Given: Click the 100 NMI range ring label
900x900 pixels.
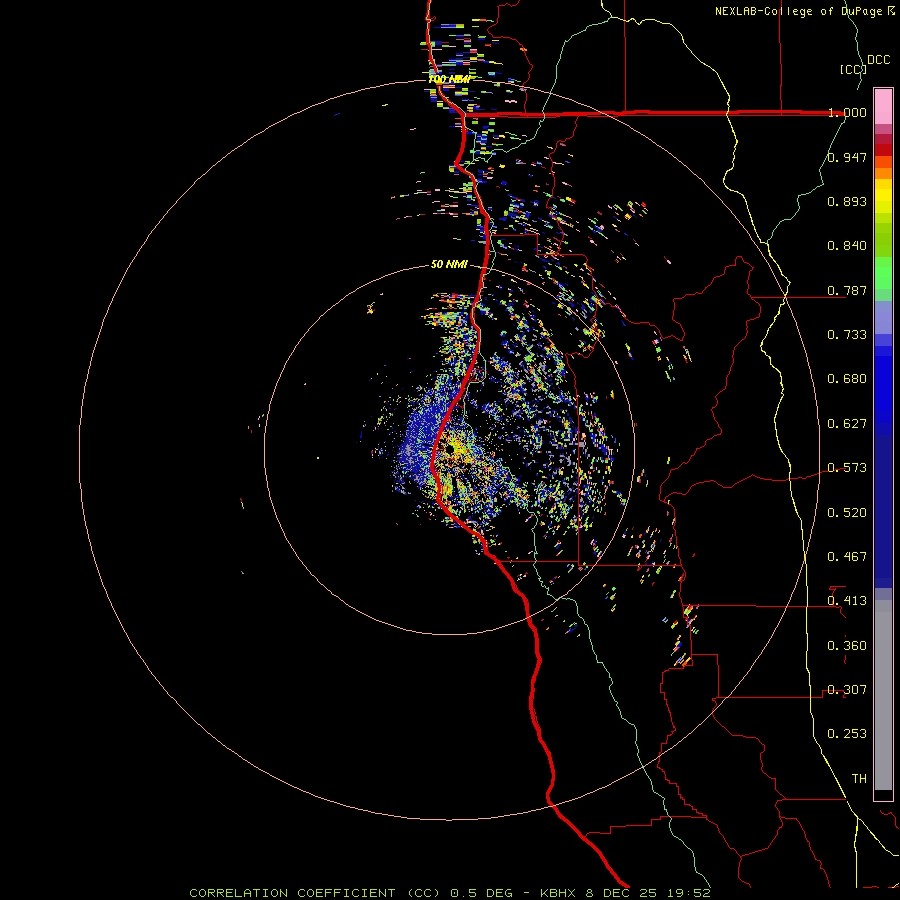Looking at the screenshot, I should tap(449, 79).
